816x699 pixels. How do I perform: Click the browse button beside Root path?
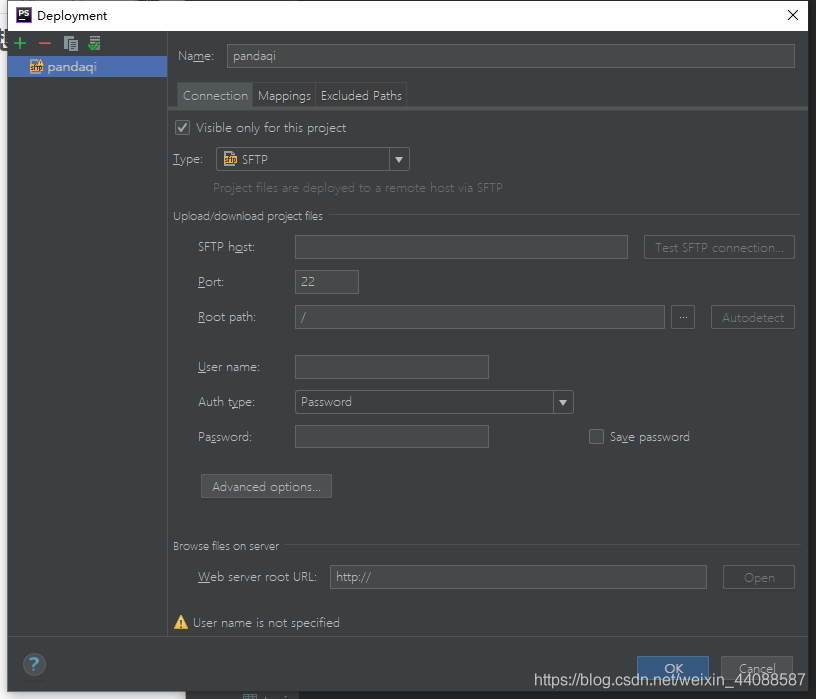[x=683, y=317]
